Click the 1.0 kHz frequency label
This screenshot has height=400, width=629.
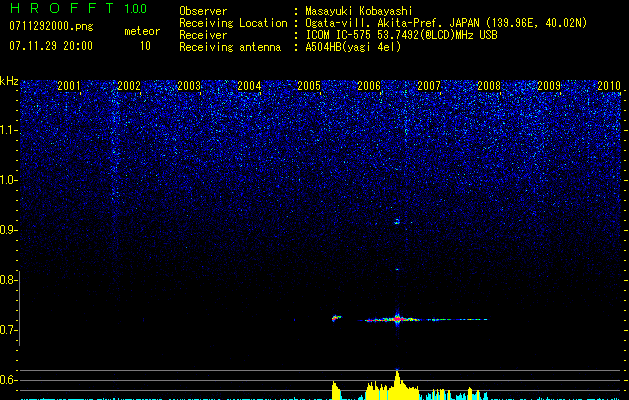8,180
